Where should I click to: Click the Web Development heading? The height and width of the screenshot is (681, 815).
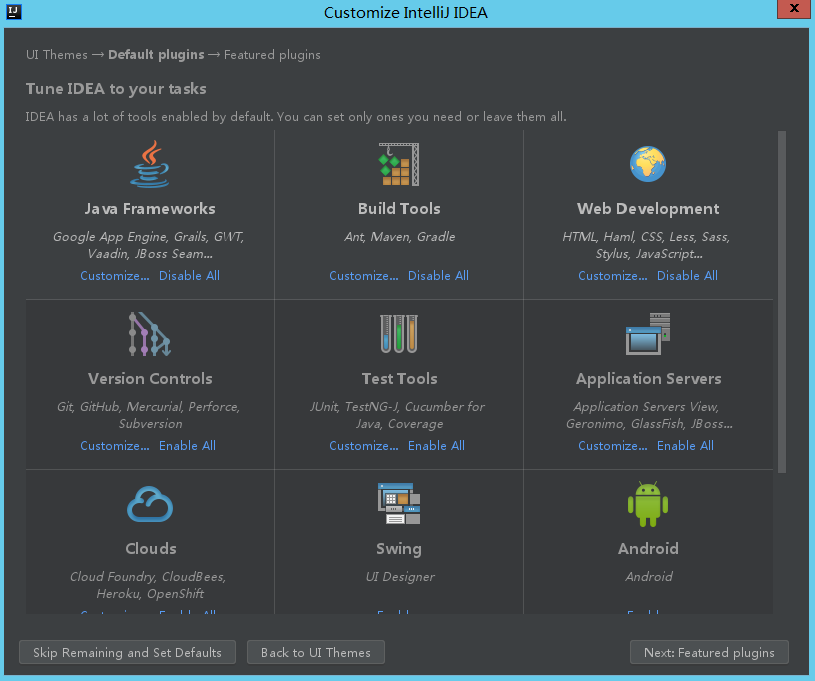pyautogui.click(x=648, y=209)
